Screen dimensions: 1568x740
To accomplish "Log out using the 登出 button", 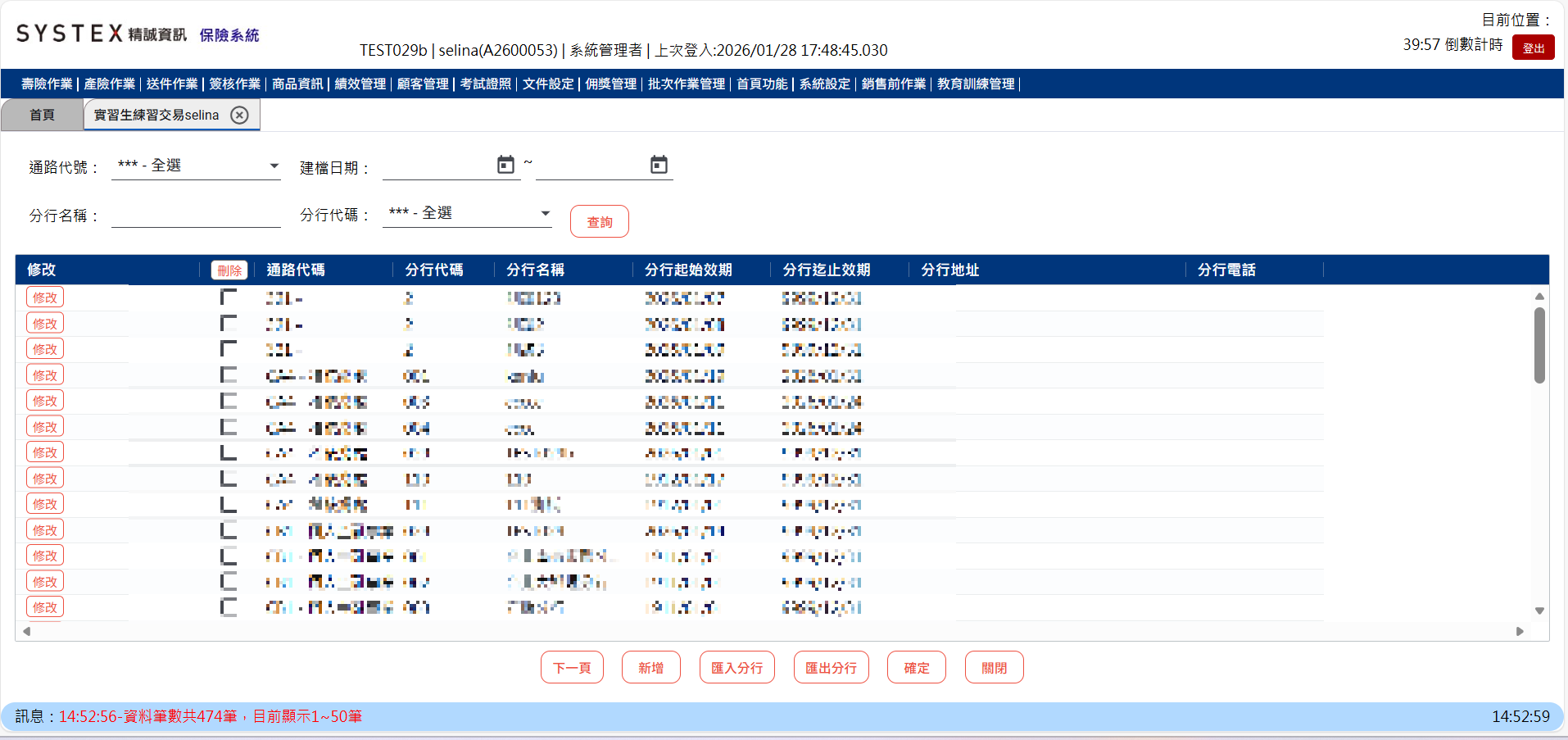I will (x=1534, y=48).
